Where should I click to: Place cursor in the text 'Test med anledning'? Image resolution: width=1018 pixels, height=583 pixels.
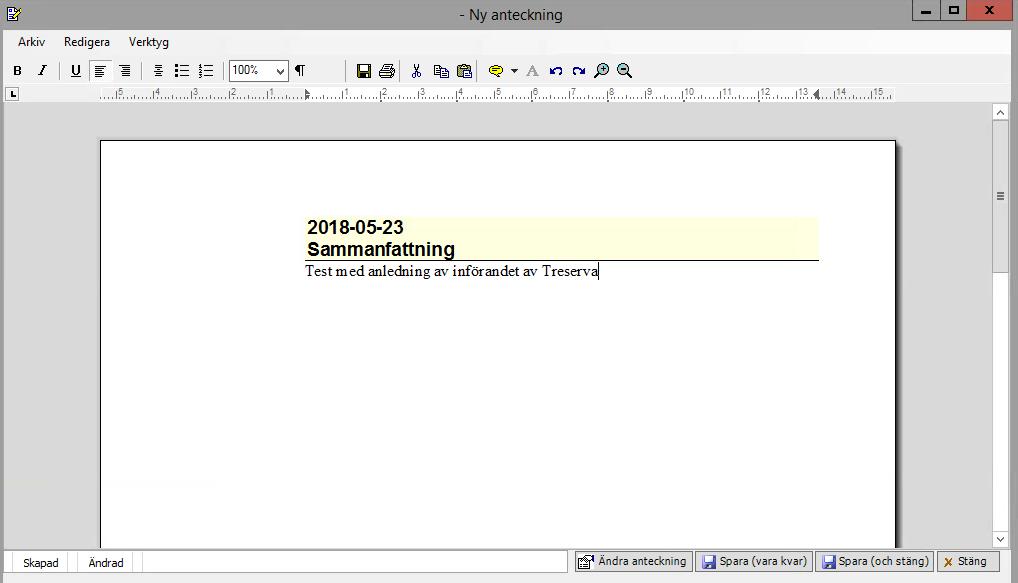coord(367,271)
